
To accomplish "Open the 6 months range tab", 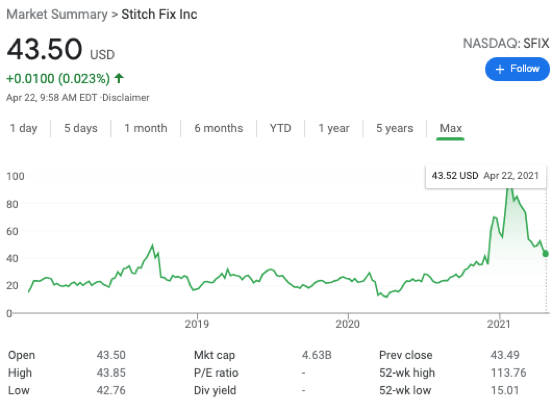I will [219, 128].
